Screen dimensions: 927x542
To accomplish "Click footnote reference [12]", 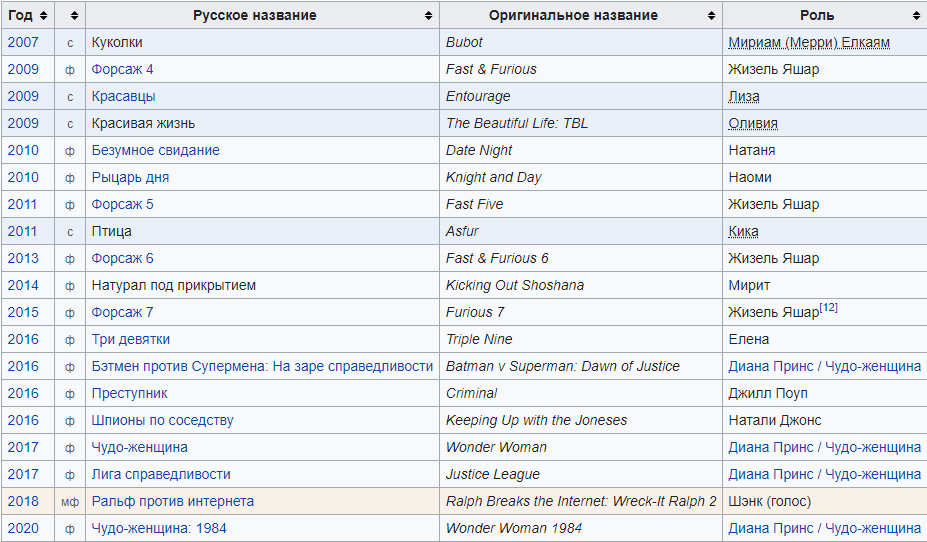I will [x=829, y=307].
